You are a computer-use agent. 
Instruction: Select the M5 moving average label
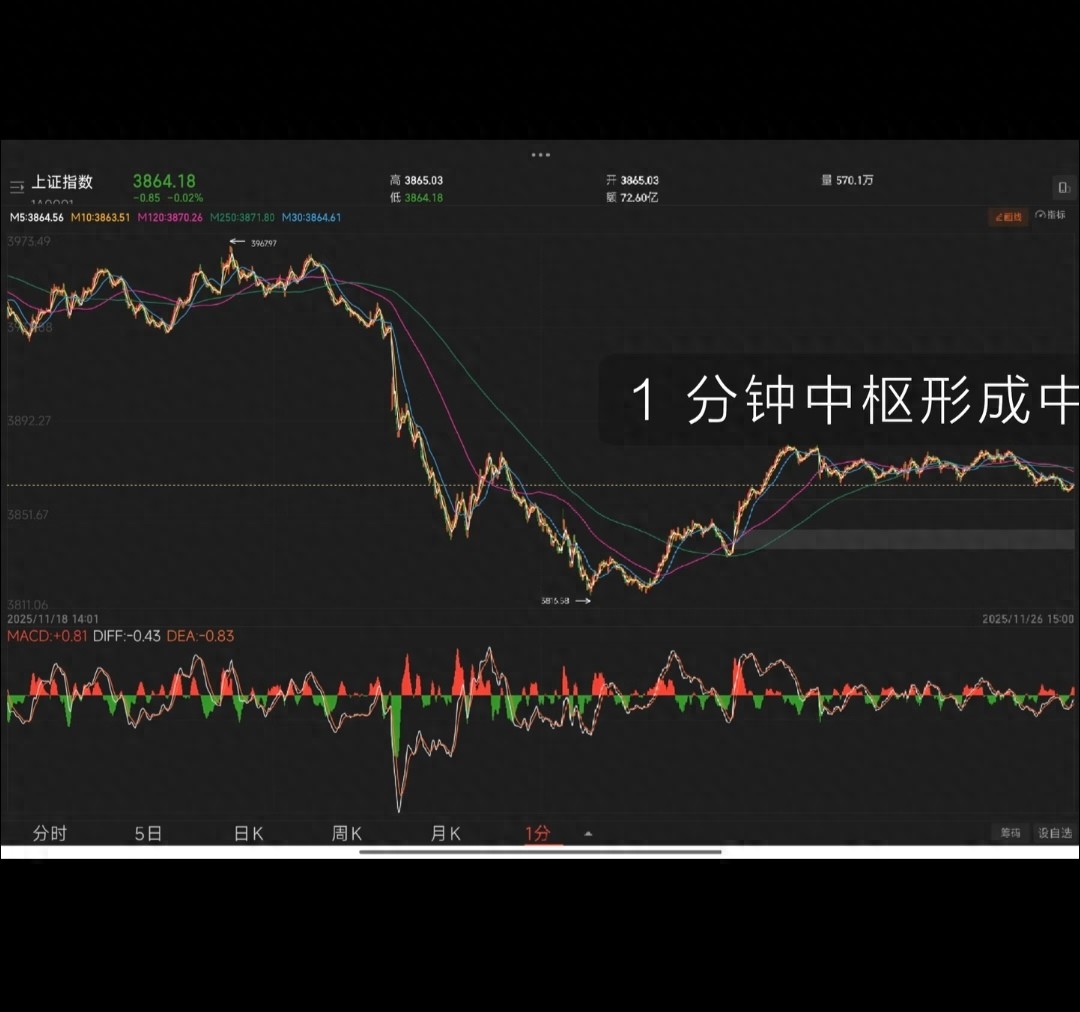click(x=35, y=216)
